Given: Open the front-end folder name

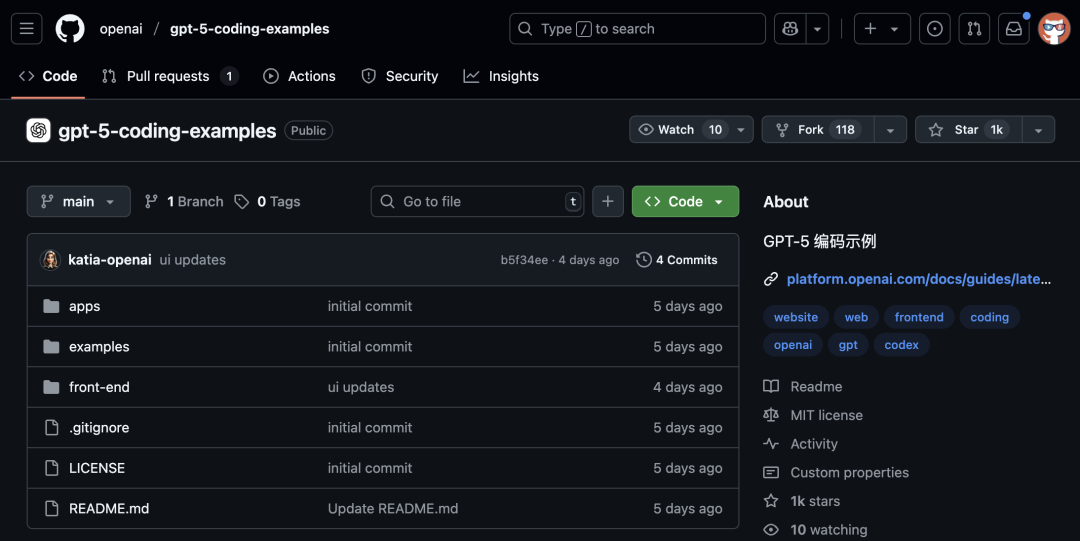Looking at the screenshot, I should click(x=99, y=387).
